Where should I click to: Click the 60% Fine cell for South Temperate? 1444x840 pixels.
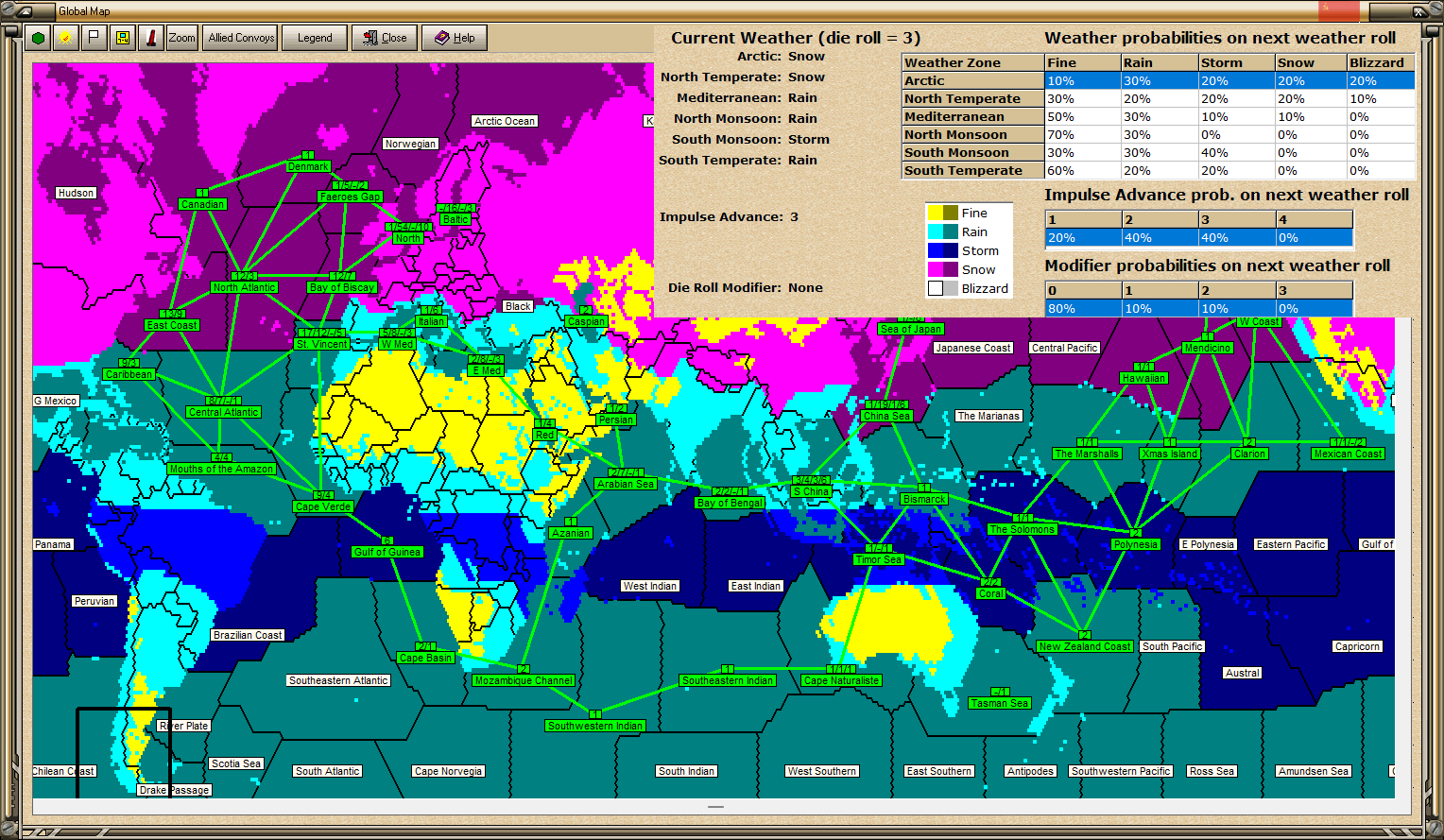coord(1083,171)
